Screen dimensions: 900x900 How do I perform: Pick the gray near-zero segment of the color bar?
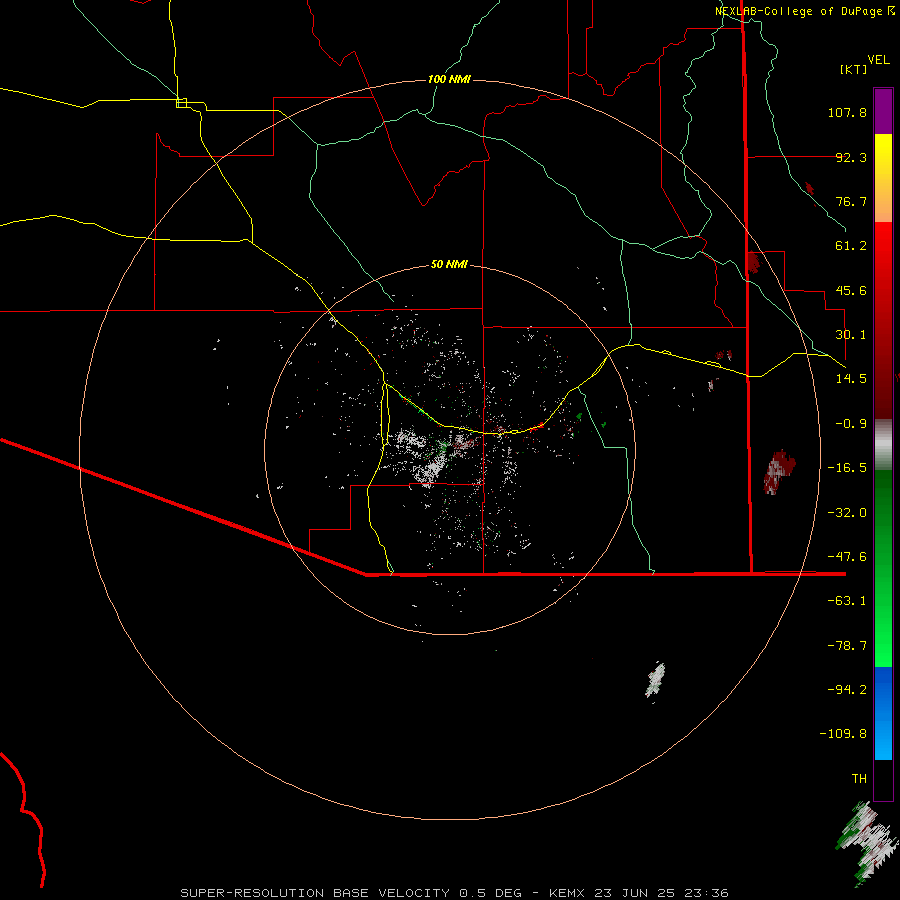pyautogui.click(x=883, y=445)
